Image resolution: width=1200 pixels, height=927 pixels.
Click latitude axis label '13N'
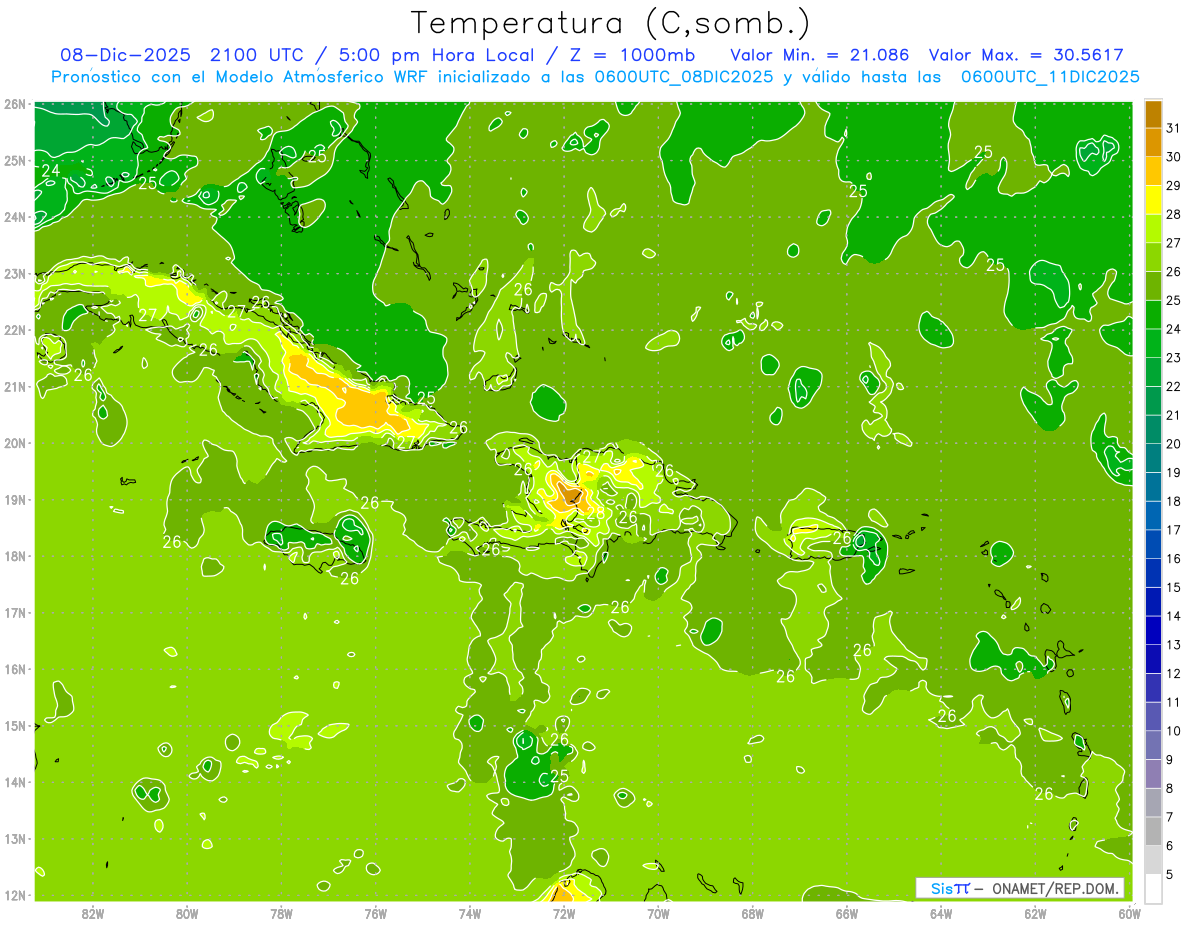[14, 838]
